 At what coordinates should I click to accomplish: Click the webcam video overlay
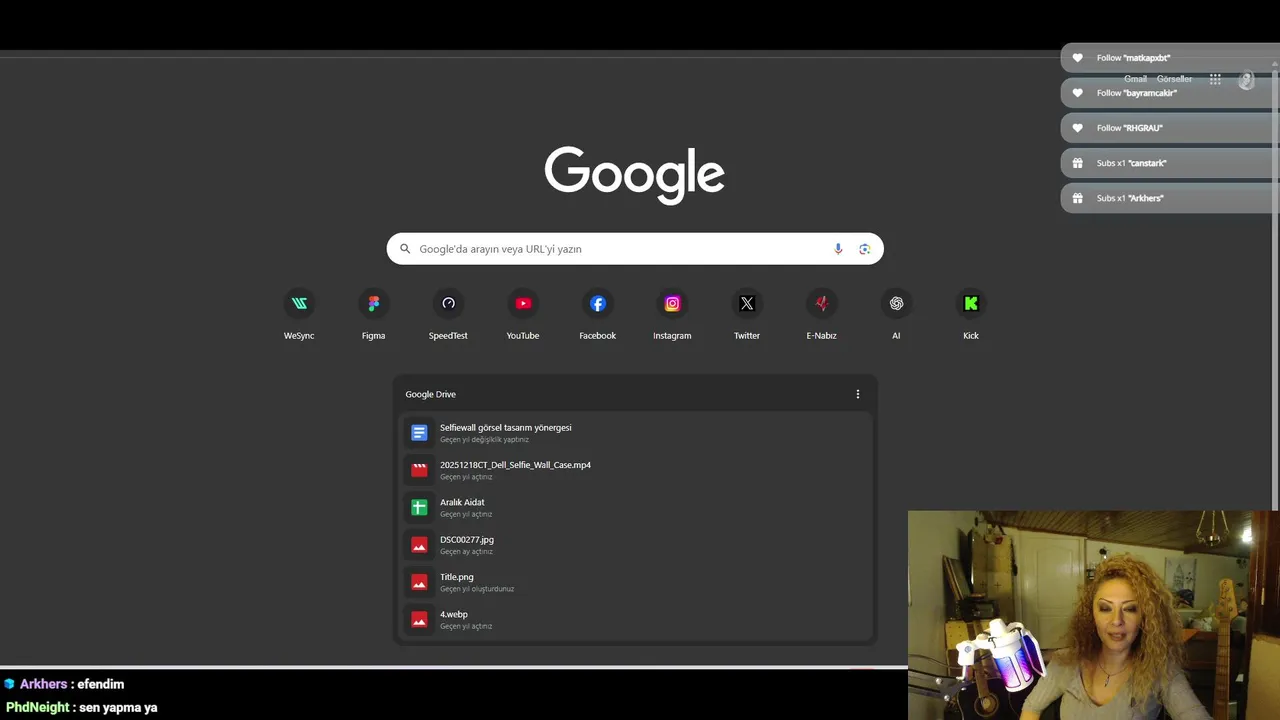[1094, 615]
